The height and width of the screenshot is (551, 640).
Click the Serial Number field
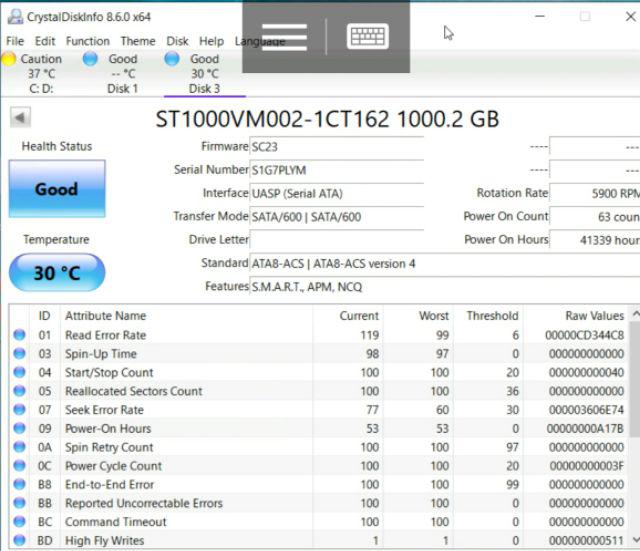335,170
